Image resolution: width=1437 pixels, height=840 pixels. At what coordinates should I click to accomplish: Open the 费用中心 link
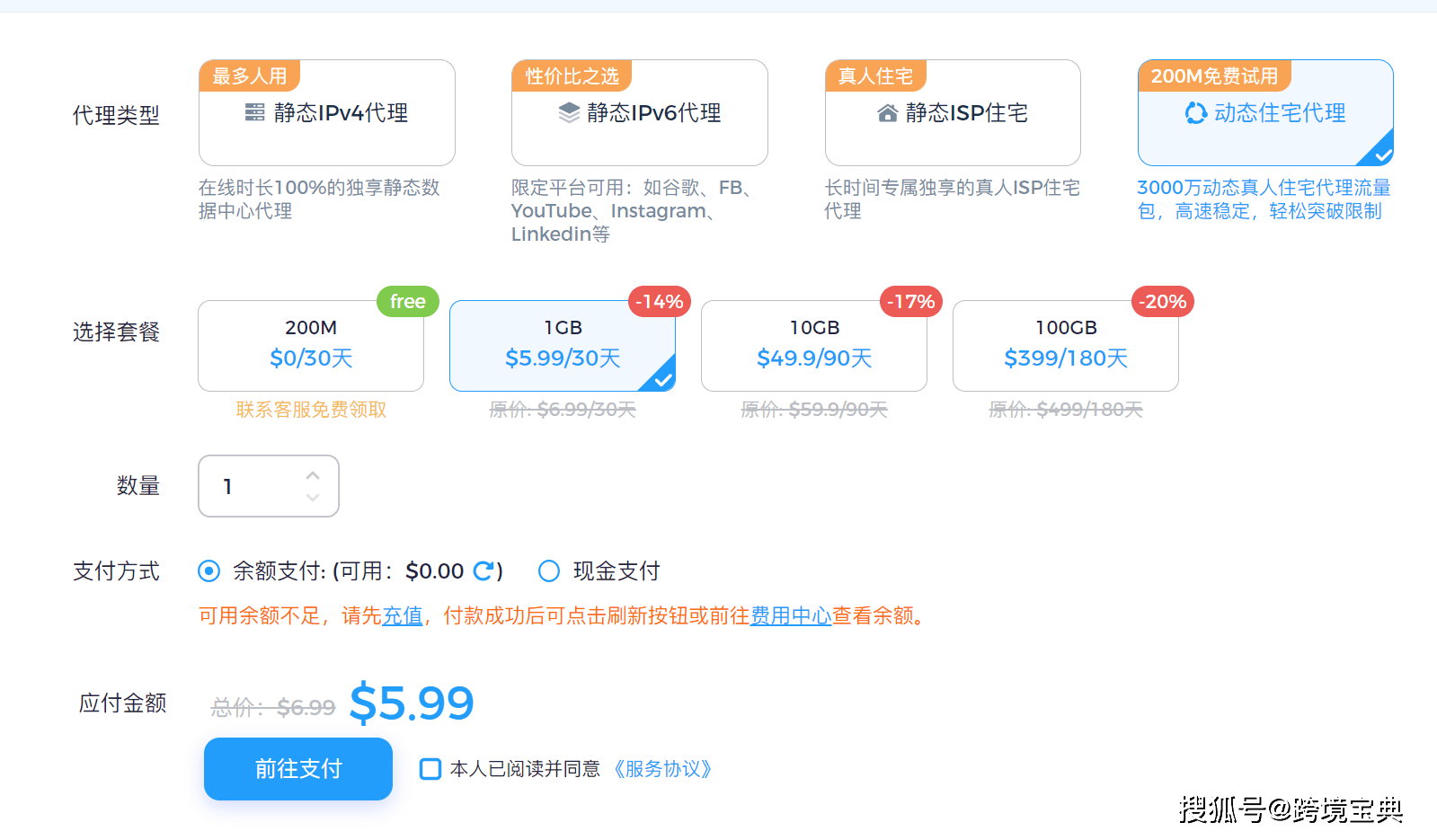[x=791, y=616]
